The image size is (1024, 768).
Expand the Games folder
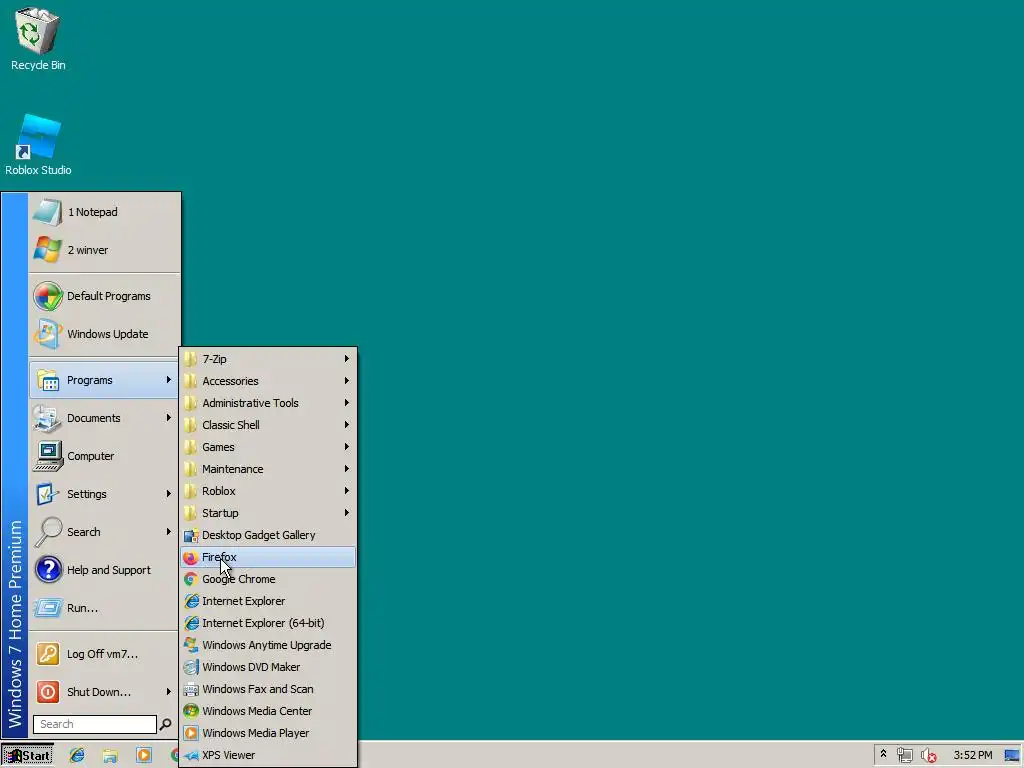pos(268,447)
